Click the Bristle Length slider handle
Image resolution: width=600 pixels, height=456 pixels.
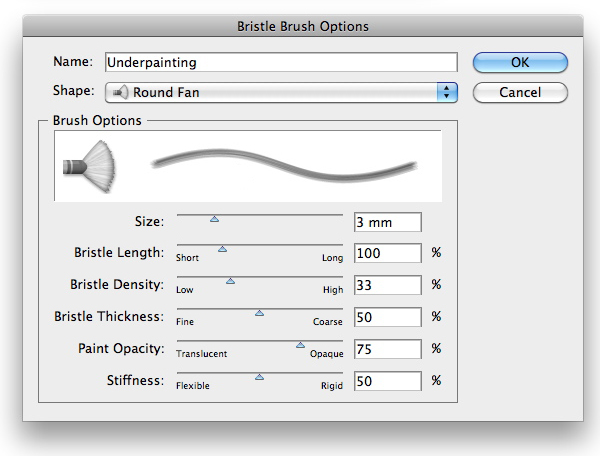(x=222, y=249)
